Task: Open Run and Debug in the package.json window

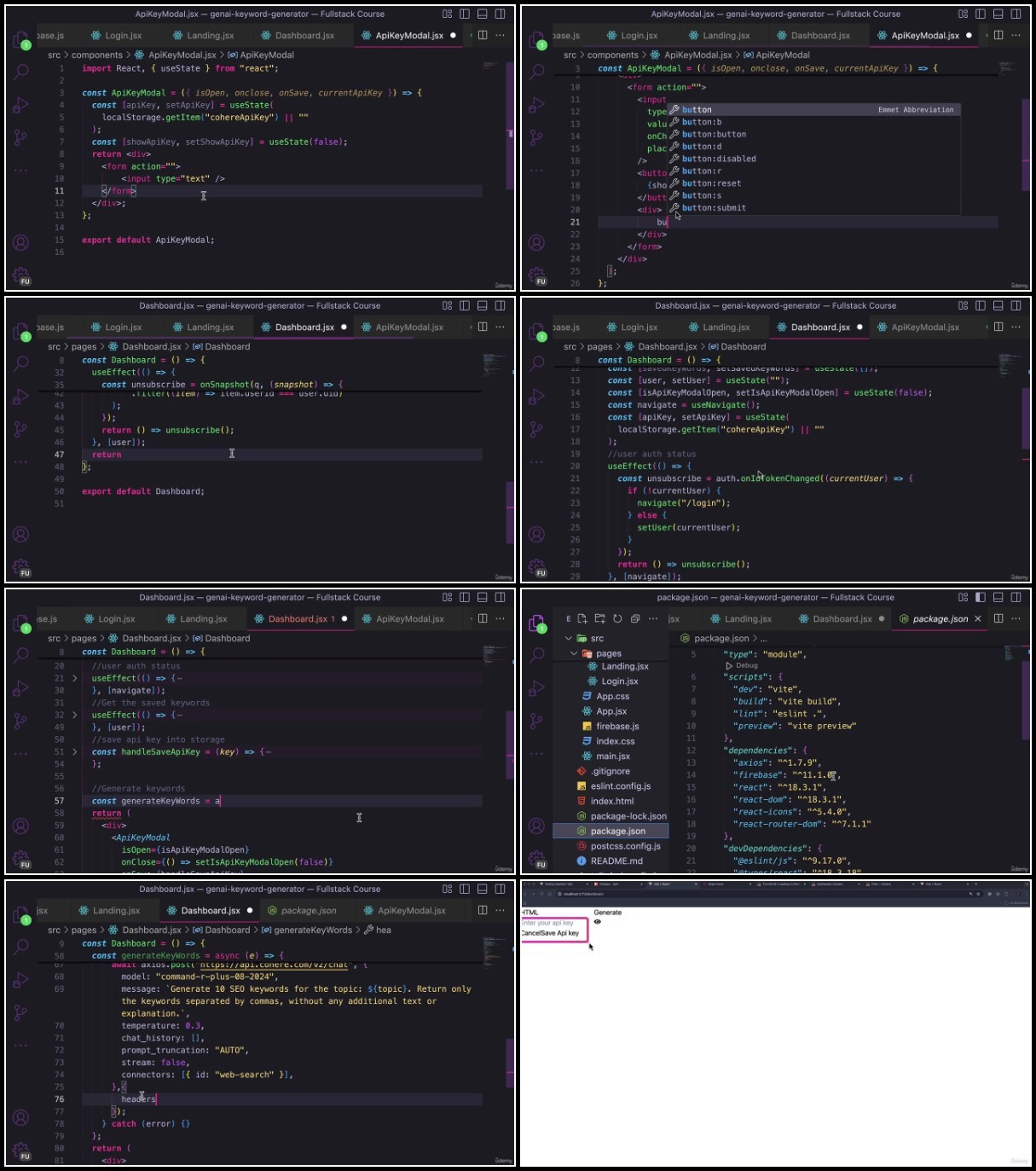Action: pos(537,687)
